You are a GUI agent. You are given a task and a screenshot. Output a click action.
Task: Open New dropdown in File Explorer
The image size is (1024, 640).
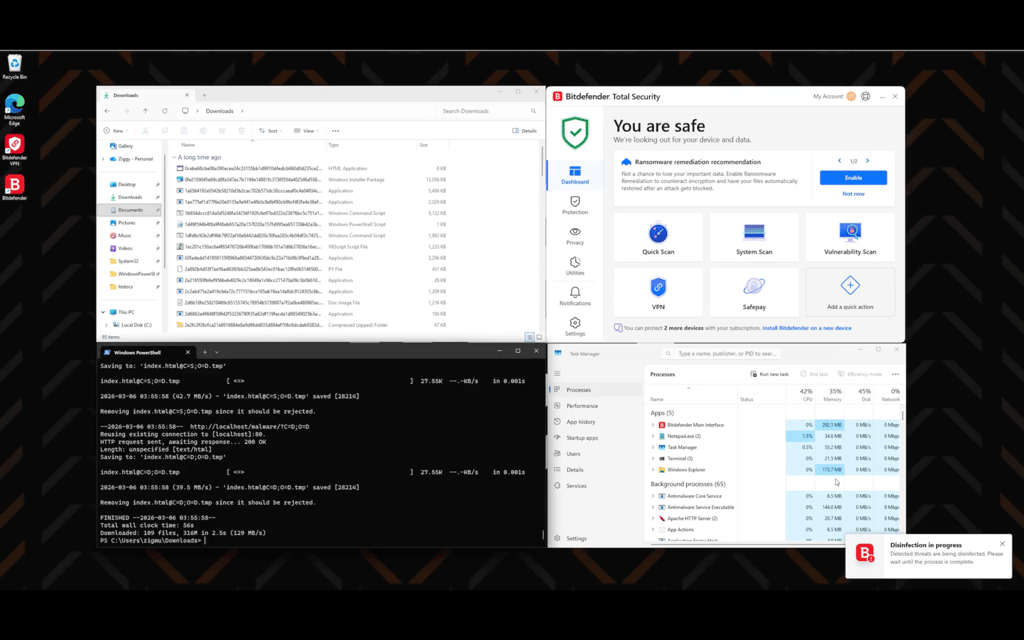[x=116, y=131]
